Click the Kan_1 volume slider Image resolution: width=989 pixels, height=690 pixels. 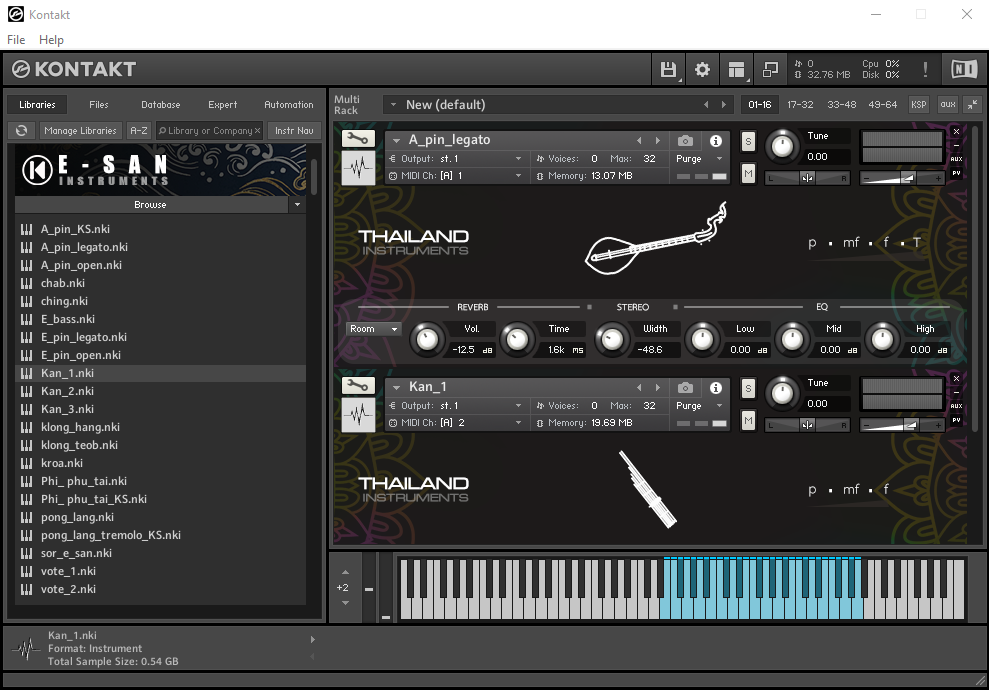pos(902,426)
